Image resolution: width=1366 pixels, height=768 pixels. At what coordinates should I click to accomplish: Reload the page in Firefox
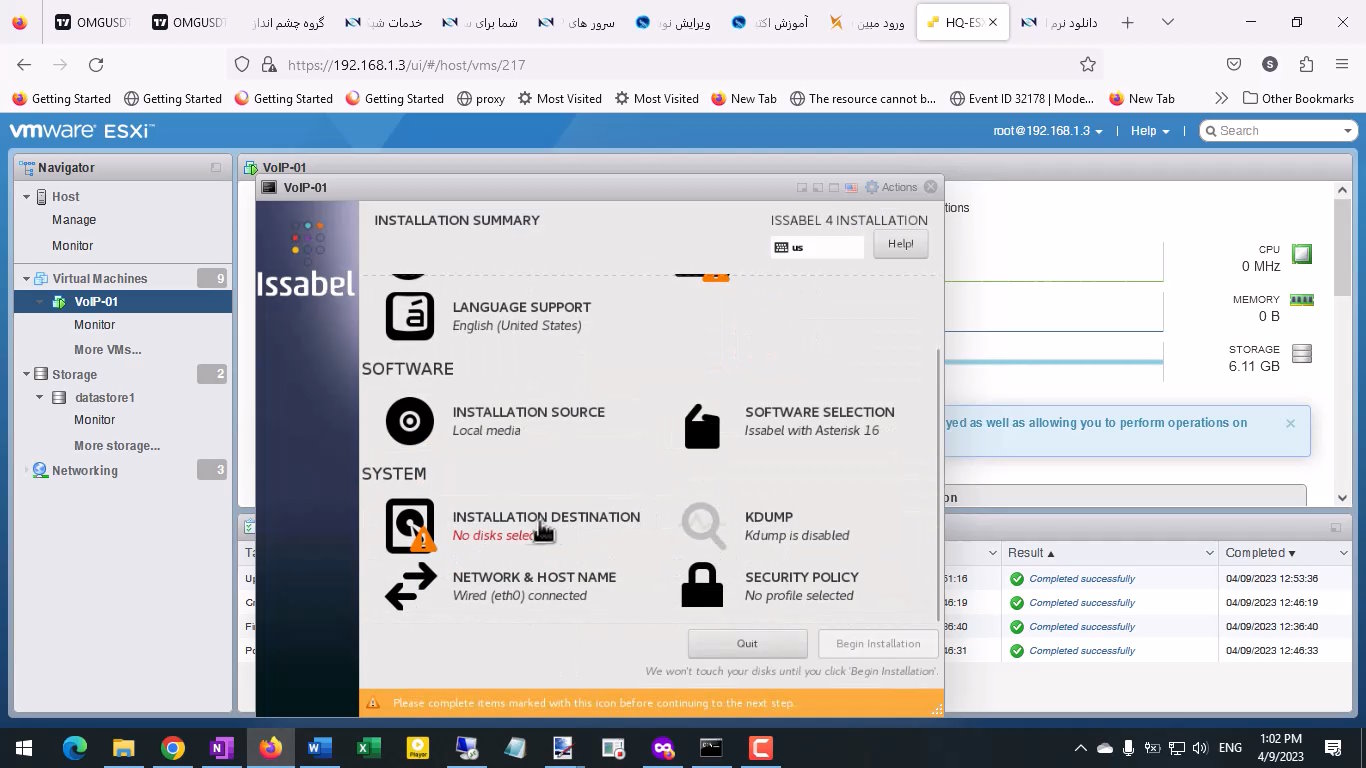pyautogui.click(x=96, y=64)
